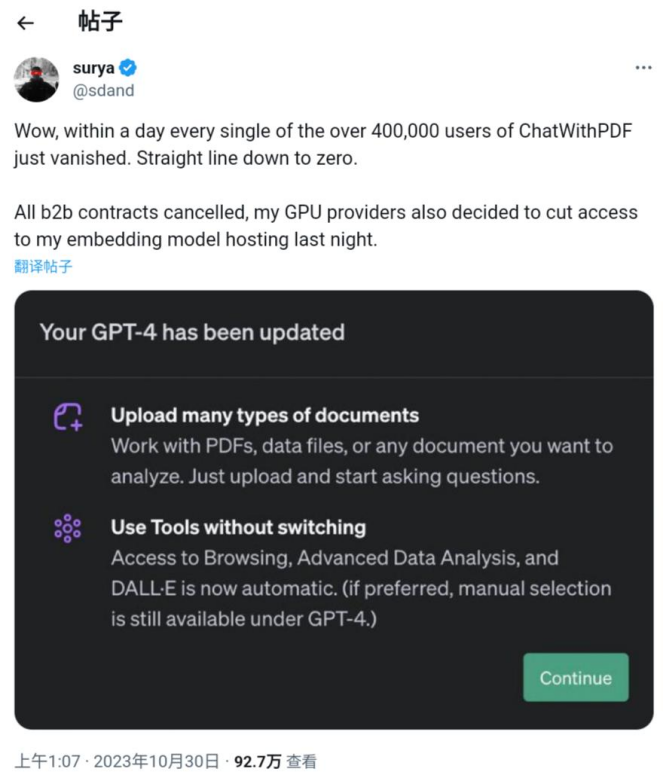Click the purple document upload icon
The image size is (663, 779).
[x=68, y=417]
